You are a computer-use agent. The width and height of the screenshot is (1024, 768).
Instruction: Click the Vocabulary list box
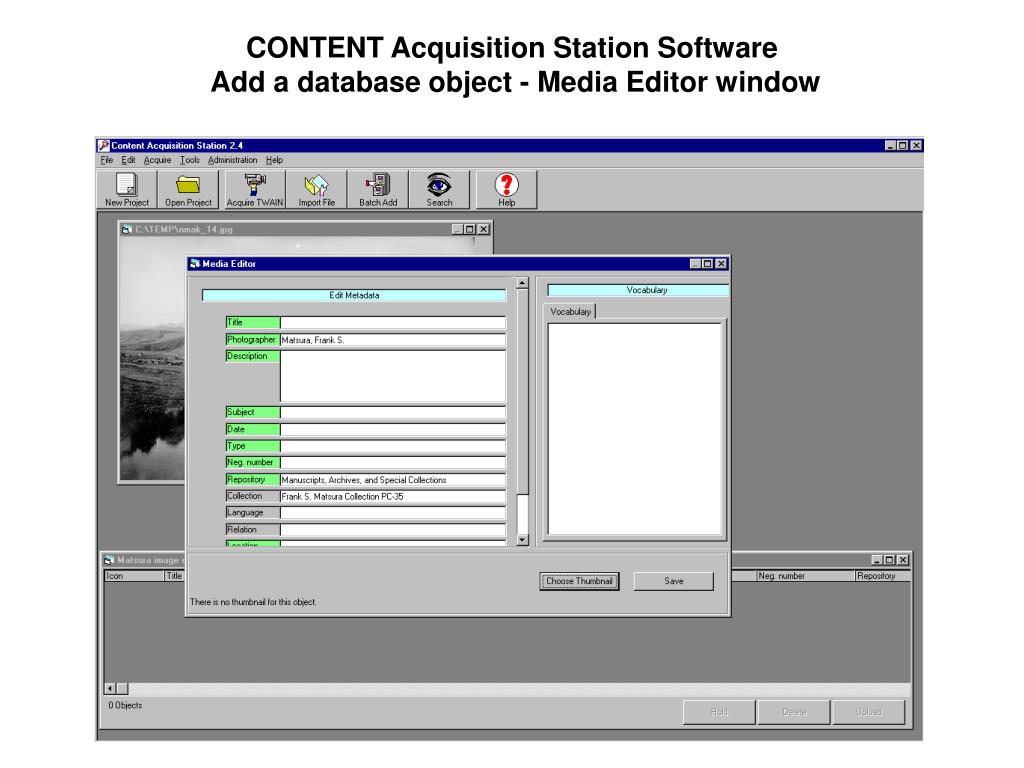coord(634,430)
